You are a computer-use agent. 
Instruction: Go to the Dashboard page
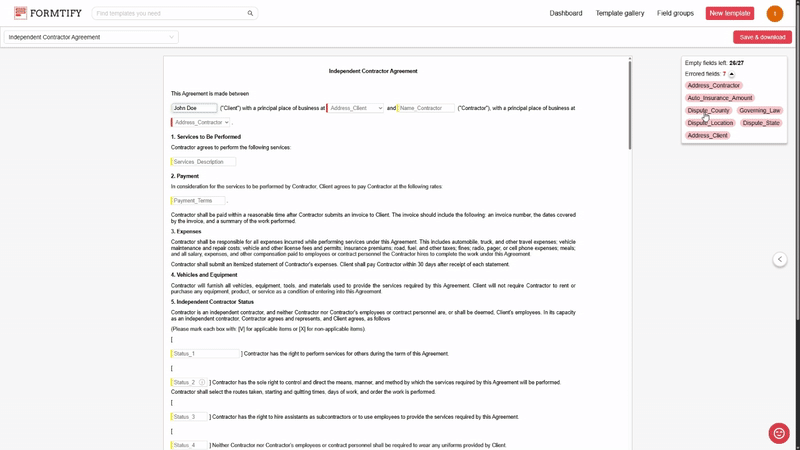click(x=566, y=14)
